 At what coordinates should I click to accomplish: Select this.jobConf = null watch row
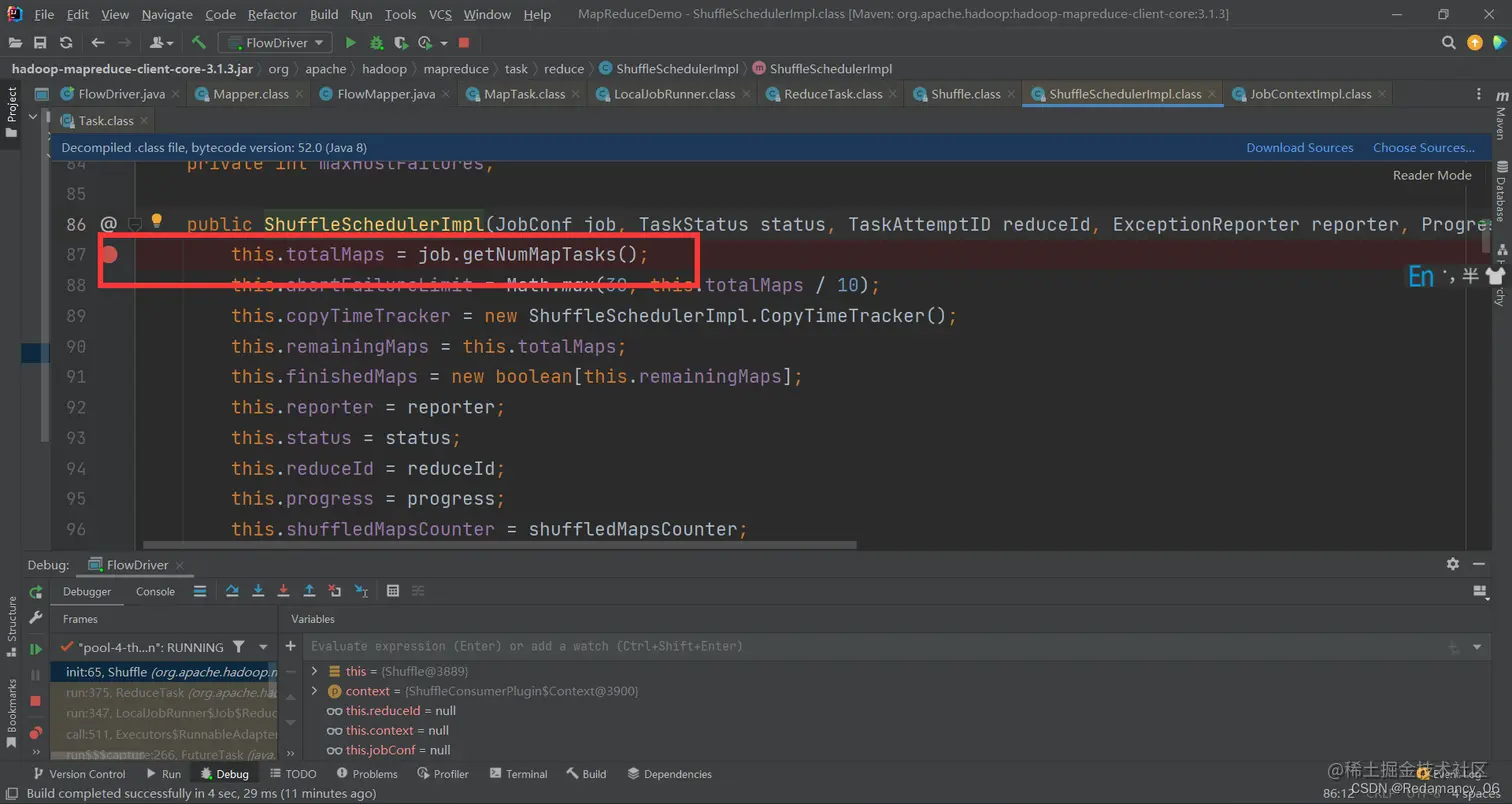point(398,750)
